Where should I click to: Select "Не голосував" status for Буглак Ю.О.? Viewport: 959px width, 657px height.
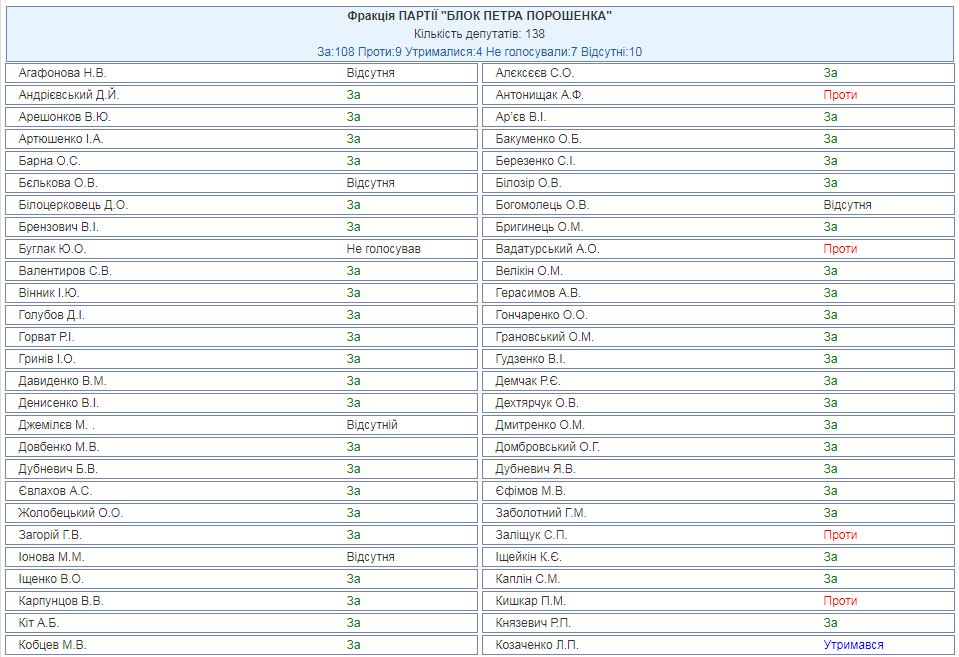pos(383,249)
